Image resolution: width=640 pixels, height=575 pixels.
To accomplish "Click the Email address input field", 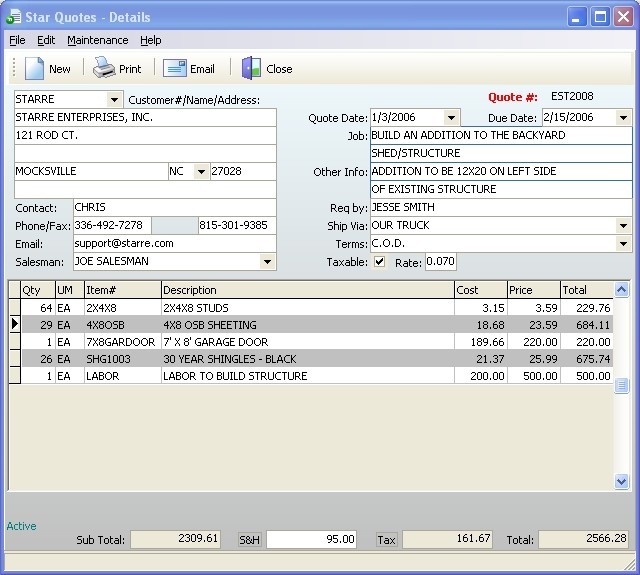I will pyautogui.click(x=173, y=243).
